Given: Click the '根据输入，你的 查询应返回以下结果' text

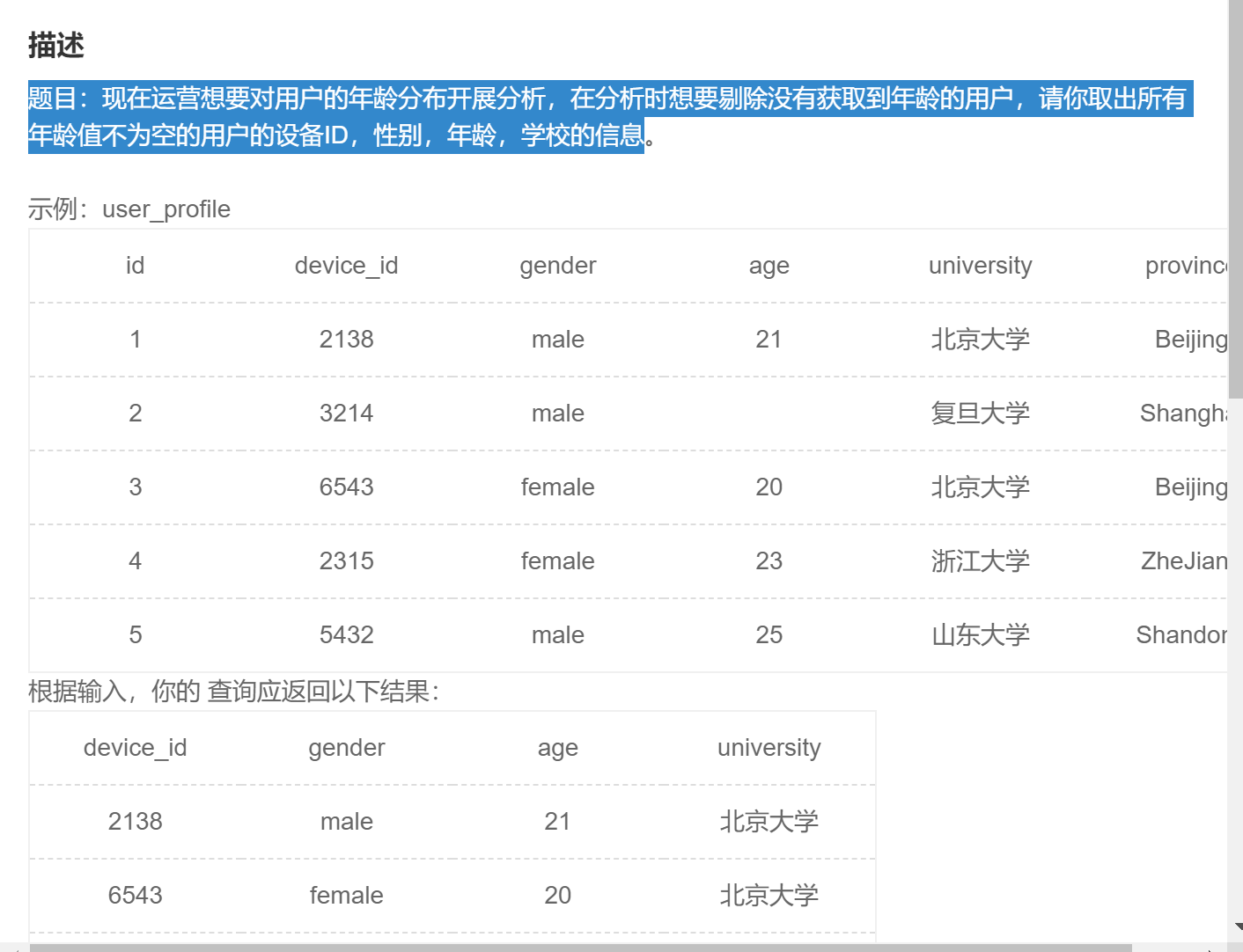Looking at the screenshot, I should point(233,692).
